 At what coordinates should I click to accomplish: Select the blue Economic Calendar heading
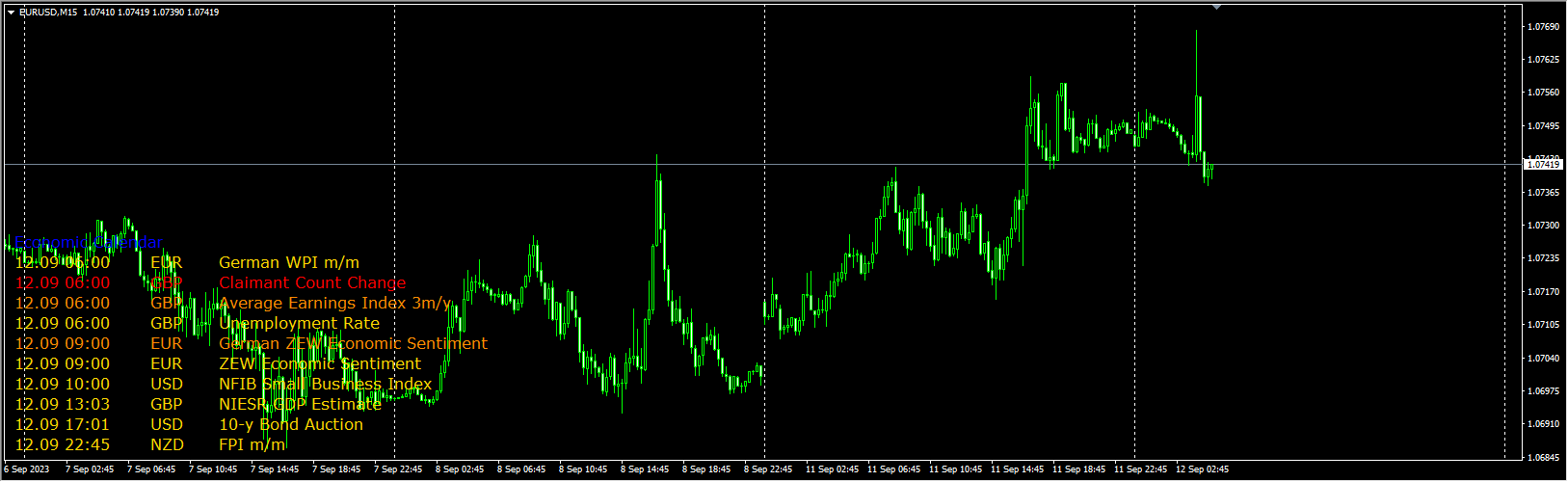89,243
